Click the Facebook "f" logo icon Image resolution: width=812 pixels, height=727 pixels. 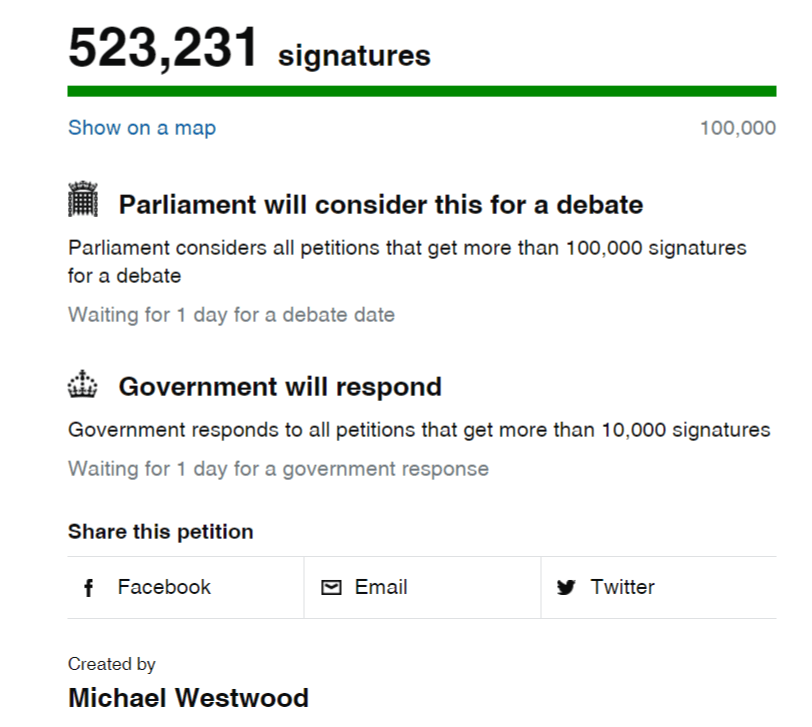(x=89, y=588)
